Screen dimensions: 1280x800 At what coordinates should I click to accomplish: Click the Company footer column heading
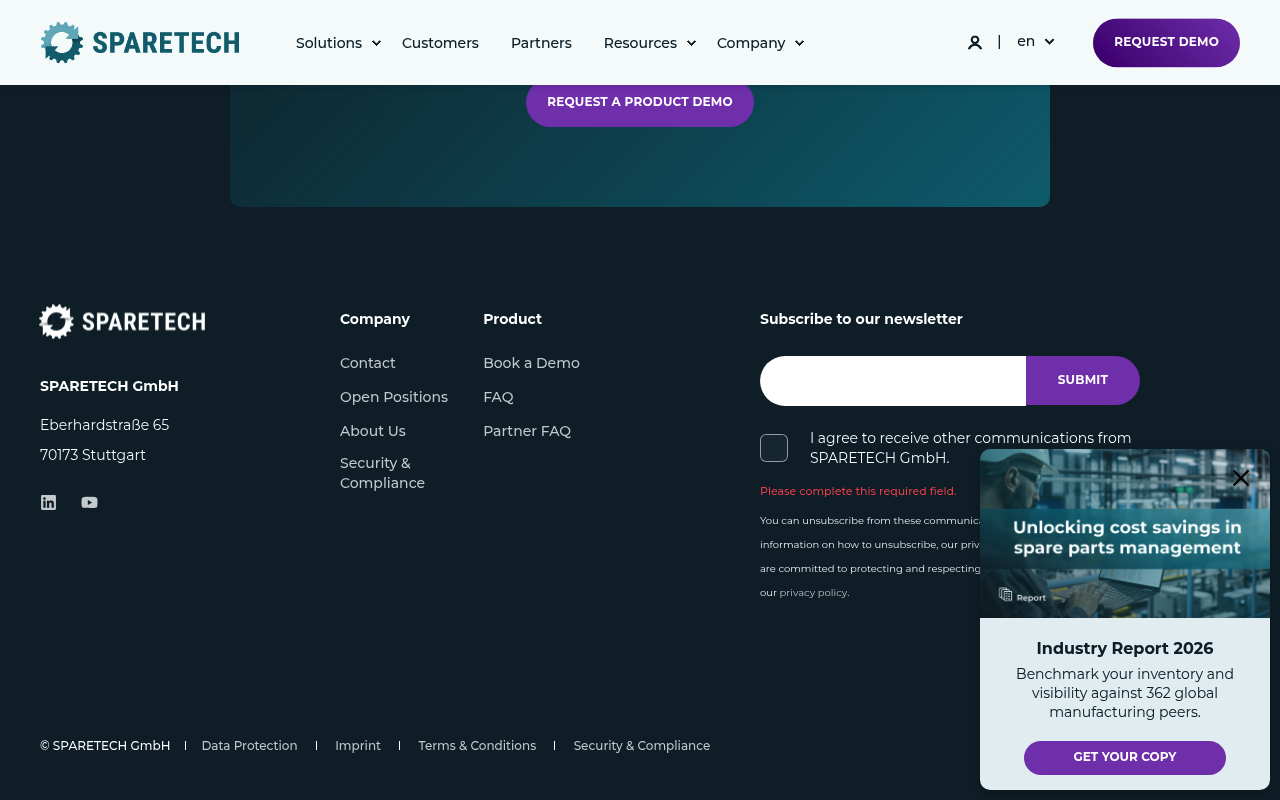coord(375,319)
